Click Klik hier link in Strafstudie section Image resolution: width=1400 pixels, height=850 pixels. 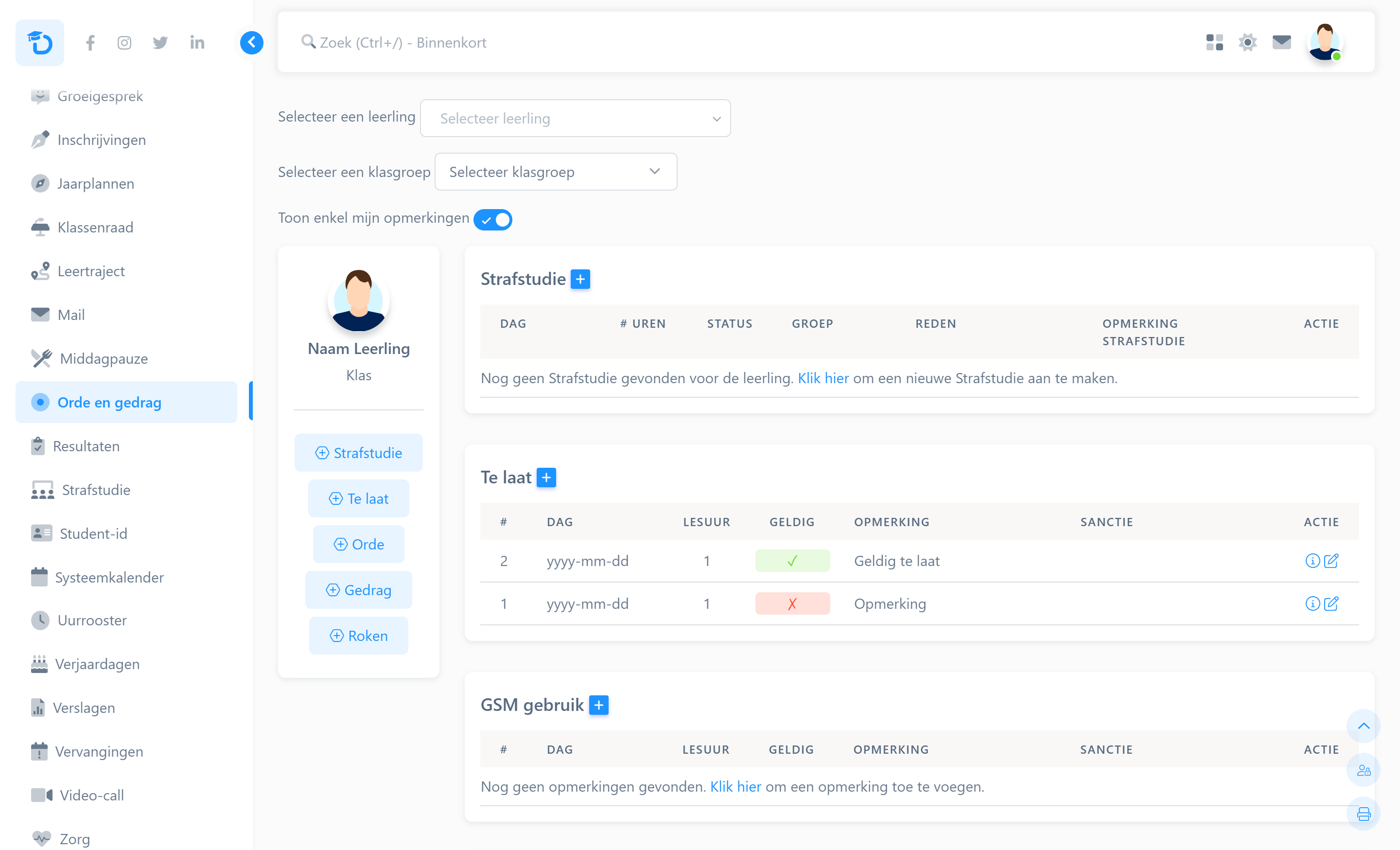(822, 378)
